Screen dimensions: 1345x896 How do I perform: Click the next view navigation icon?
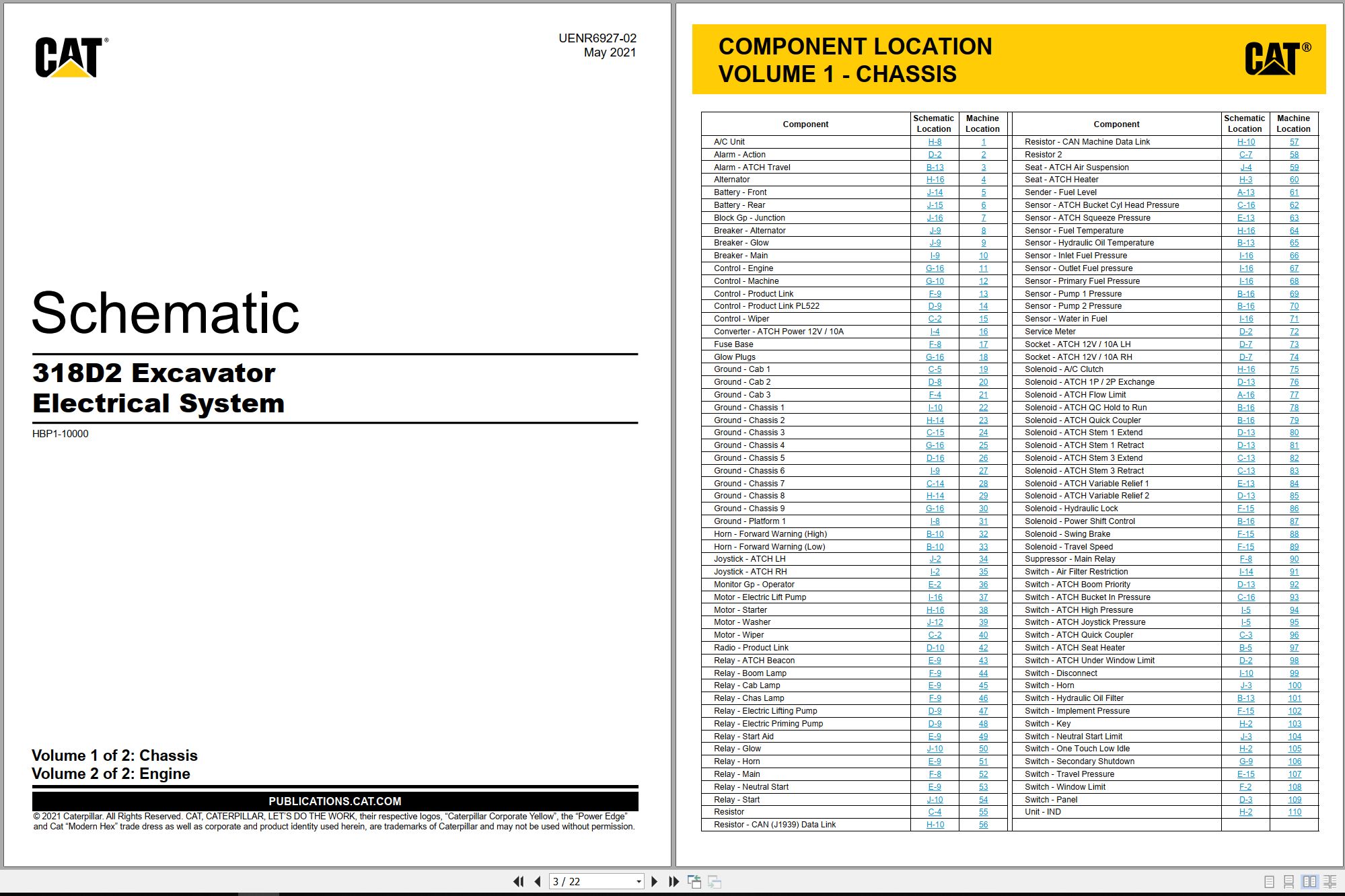coord(715,881)
